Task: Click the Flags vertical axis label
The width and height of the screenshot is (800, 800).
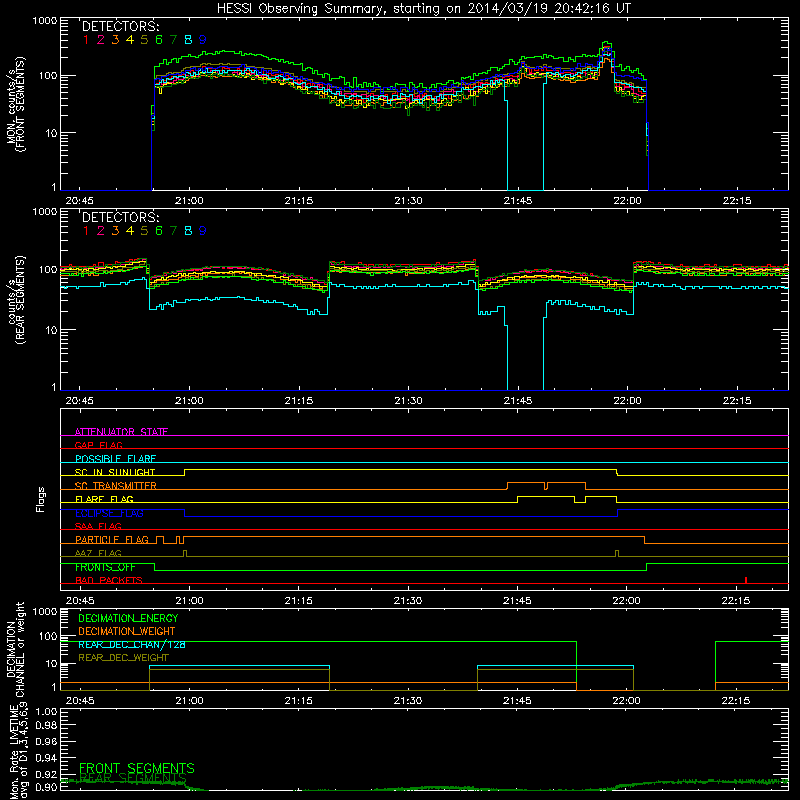Action: (41, 499)
